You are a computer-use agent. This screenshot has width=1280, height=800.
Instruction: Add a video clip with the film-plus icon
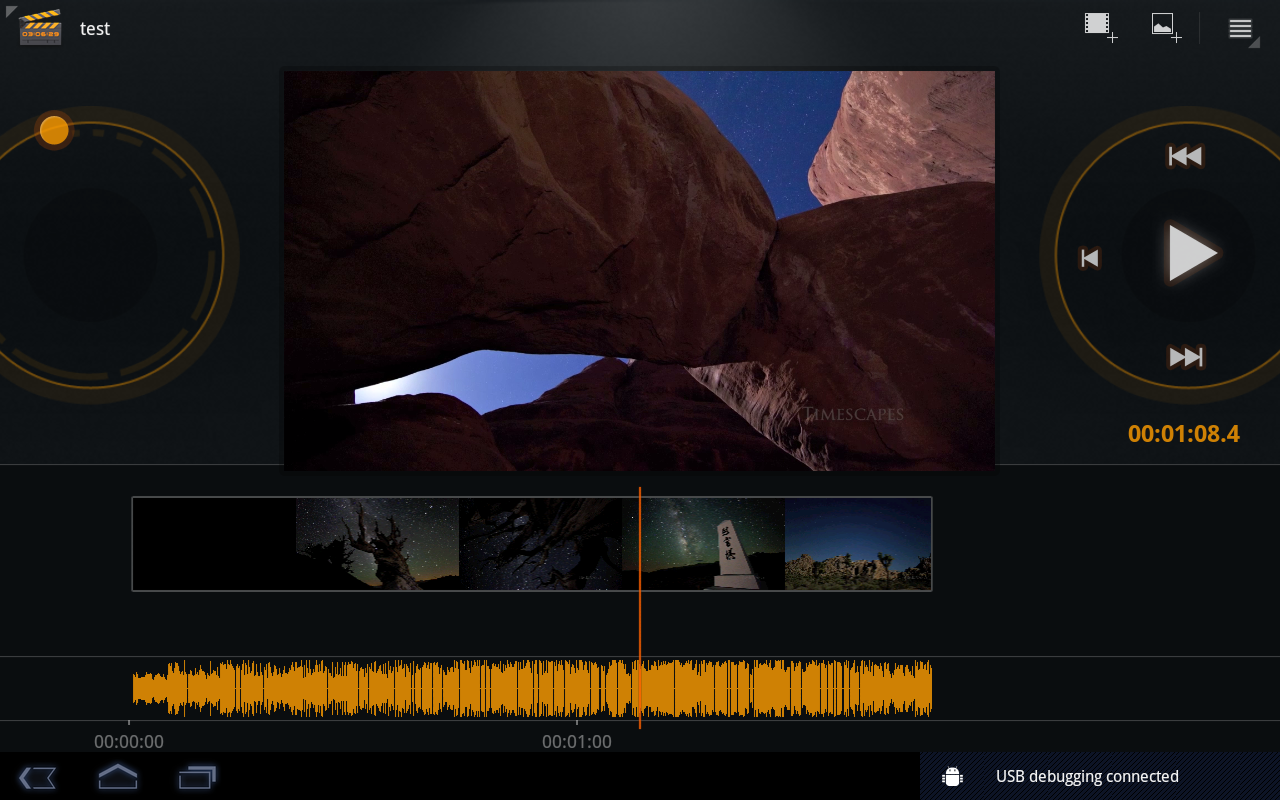(1100, 26)
